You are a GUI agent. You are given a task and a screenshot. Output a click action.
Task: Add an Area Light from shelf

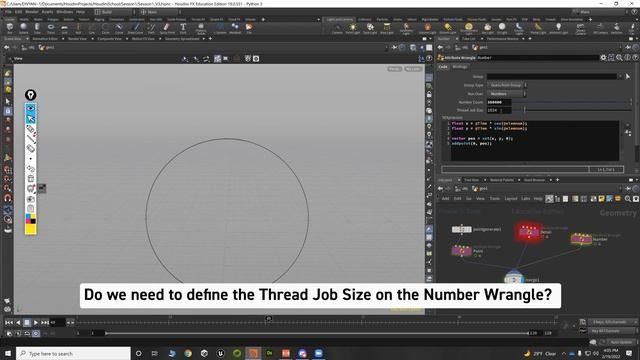(387, 28)
